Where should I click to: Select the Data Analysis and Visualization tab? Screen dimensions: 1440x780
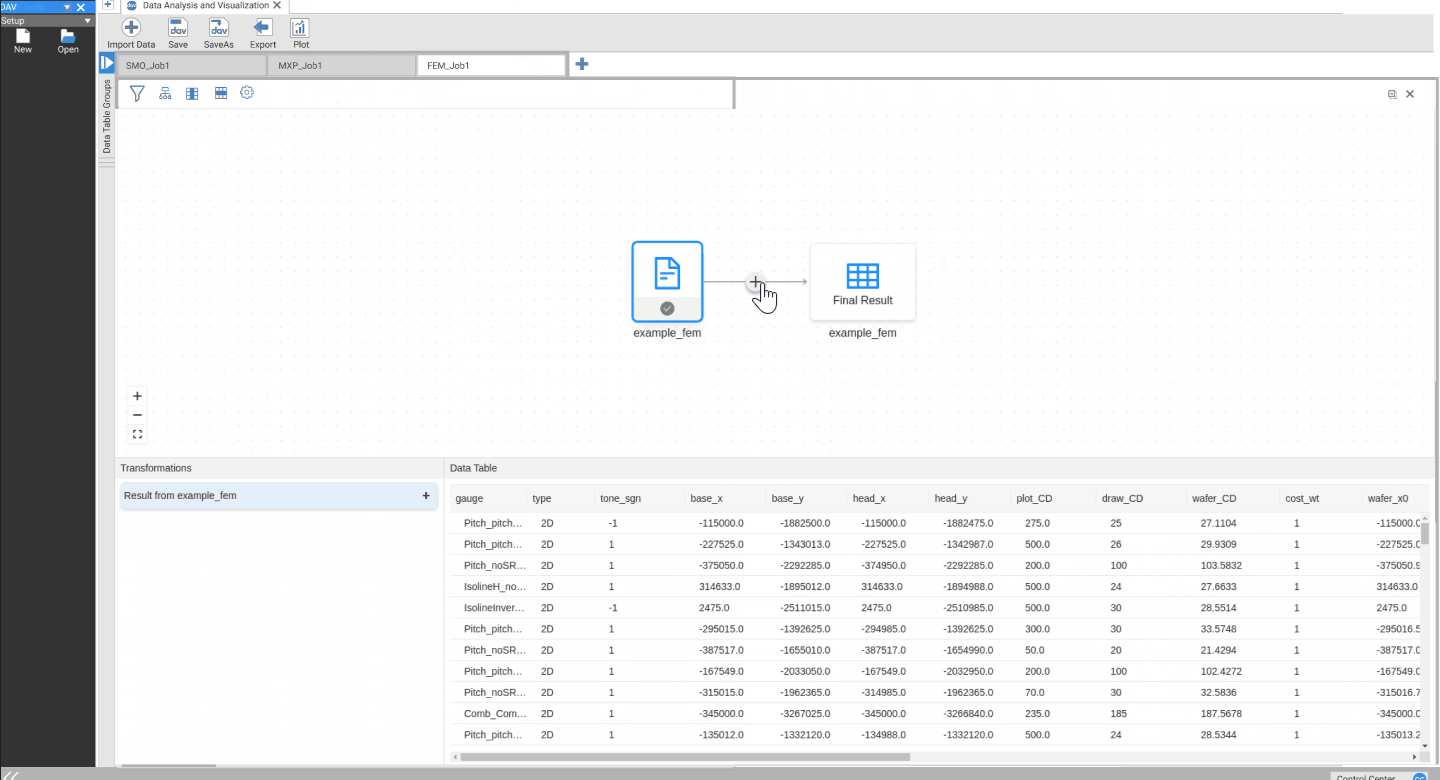pyautogui.click(x=205, y=5)
